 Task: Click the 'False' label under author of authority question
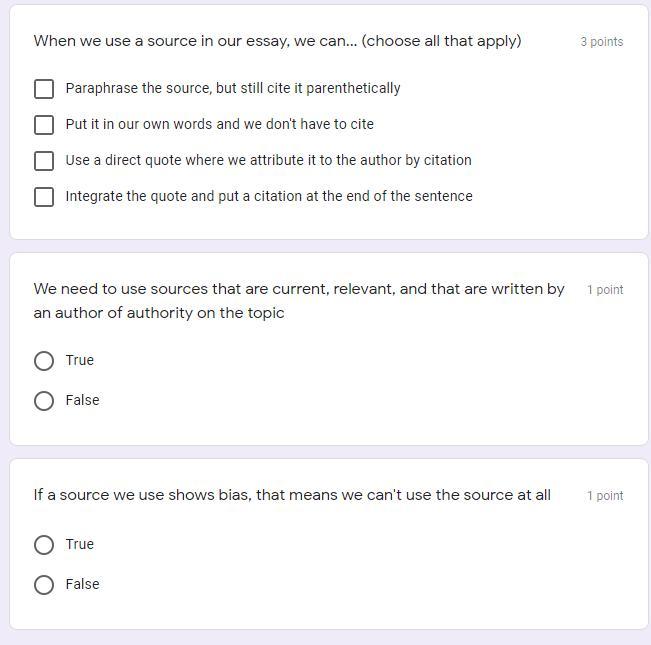82,400
